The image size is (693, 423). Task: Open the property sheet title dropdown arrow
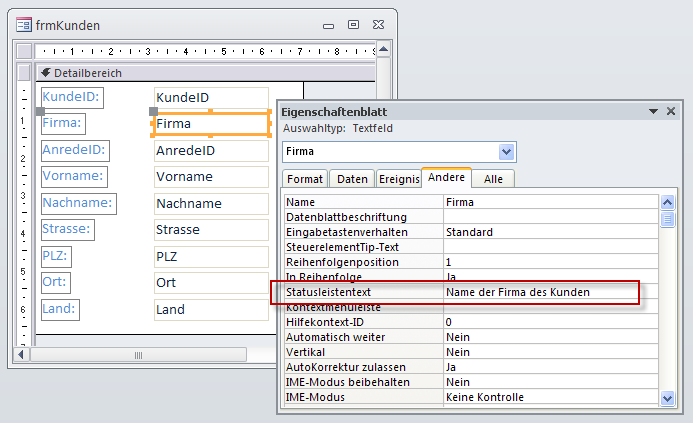(x=653, y=112)
